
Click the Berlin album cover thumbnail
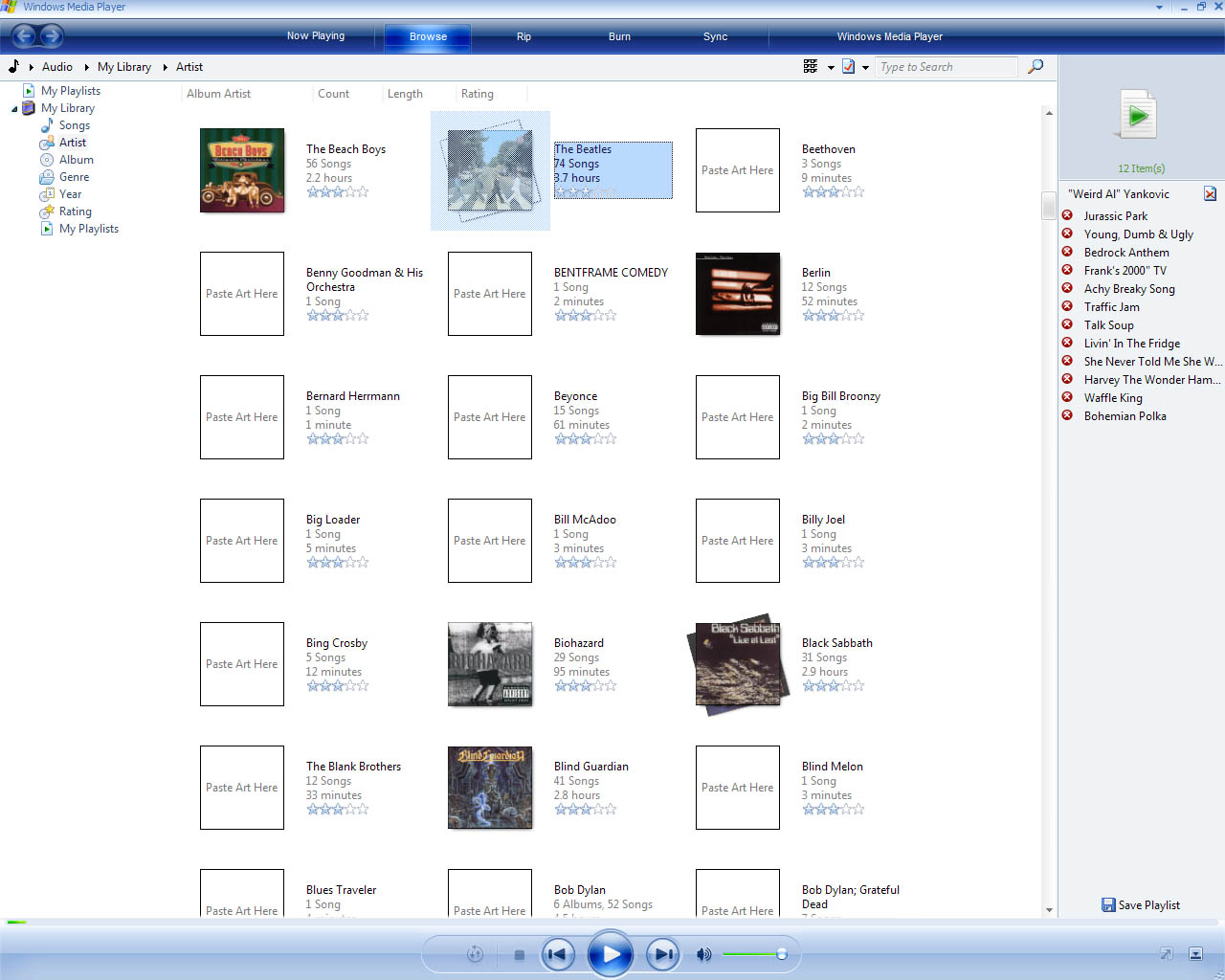pos(738,294)
